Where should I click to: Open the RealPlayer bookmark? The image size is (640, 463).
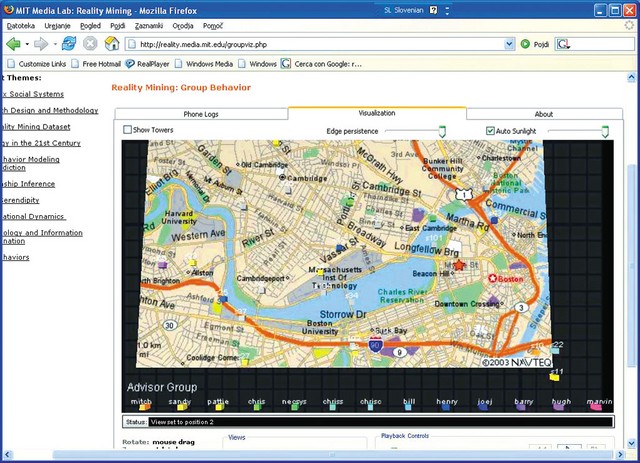tap(147, 64)
